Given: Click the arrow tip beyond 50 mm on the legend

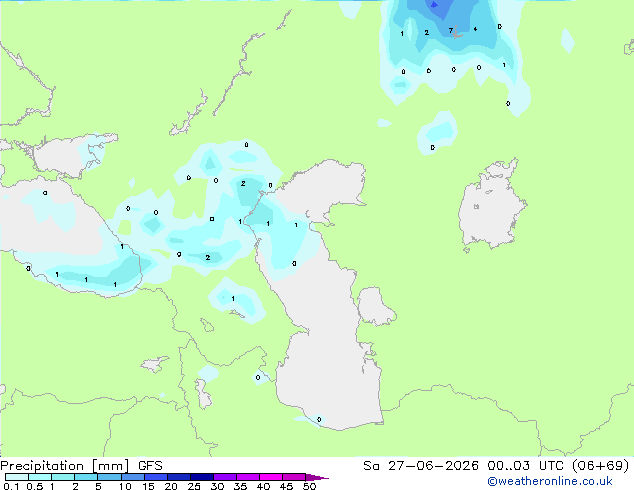Looking at the screenshot, I should pos(318,477).
